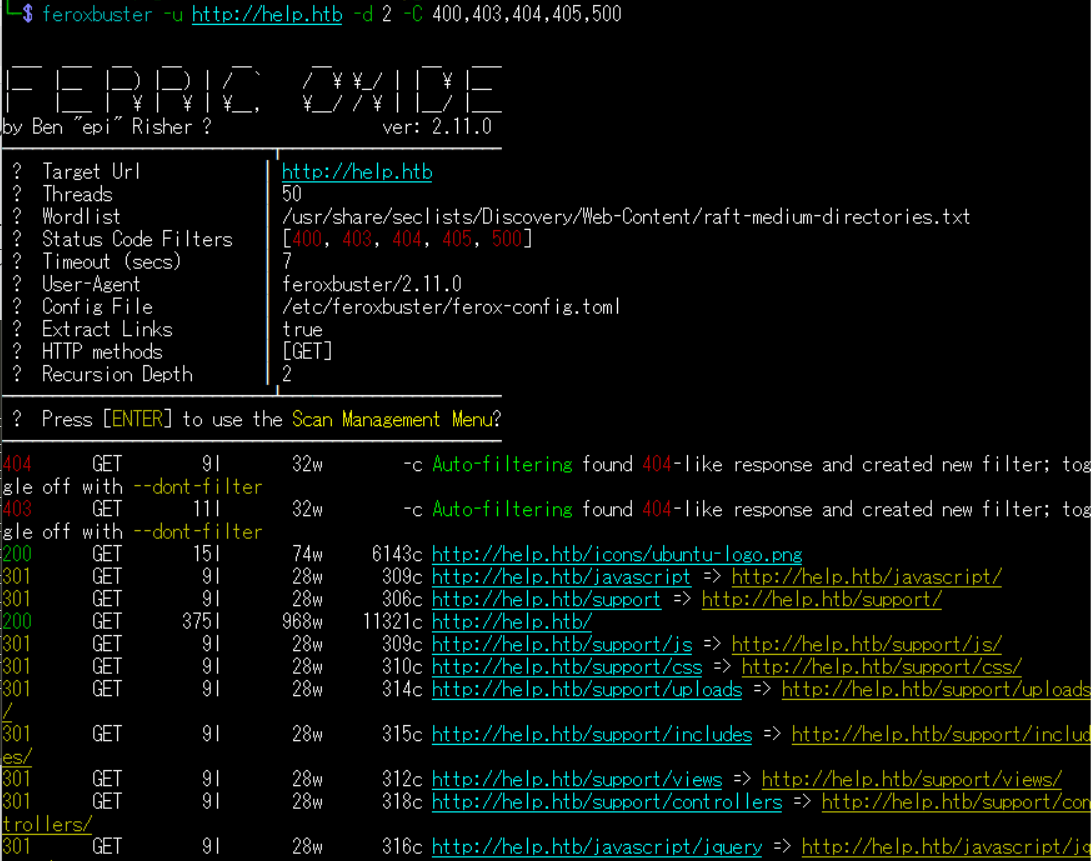
Task: Open the cyan http://help.htb/support/uploads link
Action: [x=586, y=689]
